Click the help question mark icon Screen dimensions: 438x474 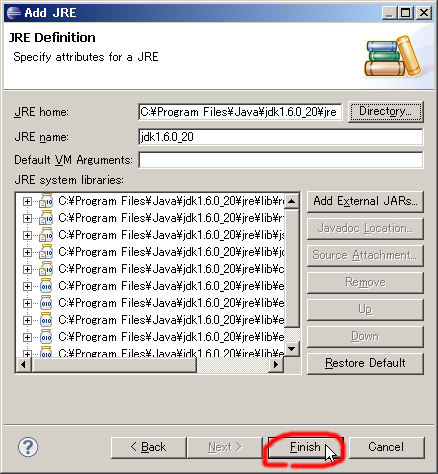pos(28,447)
